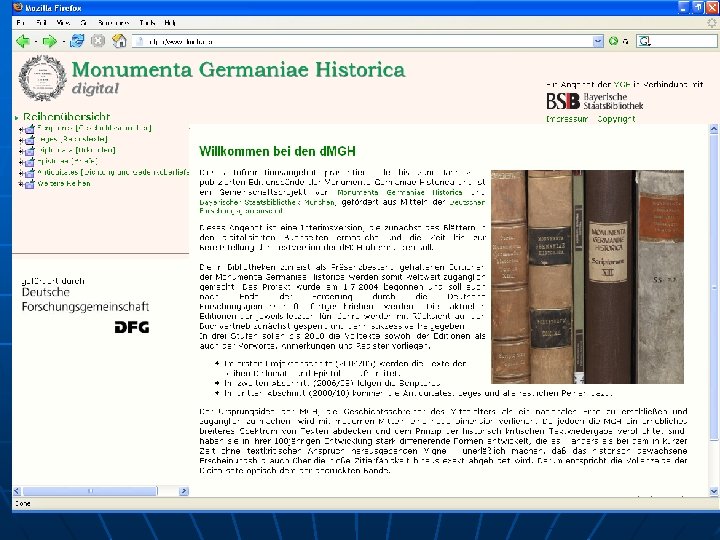Open the Forward button history dropdown arrow
Viewport: 720px width, 540px height.
tap(63, 42)
